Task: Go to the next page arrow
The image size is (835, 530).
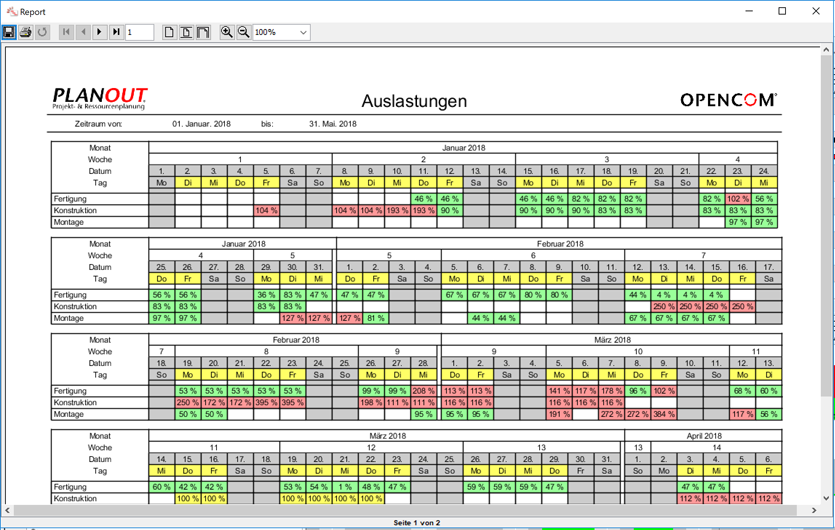Action: (100, 32)
